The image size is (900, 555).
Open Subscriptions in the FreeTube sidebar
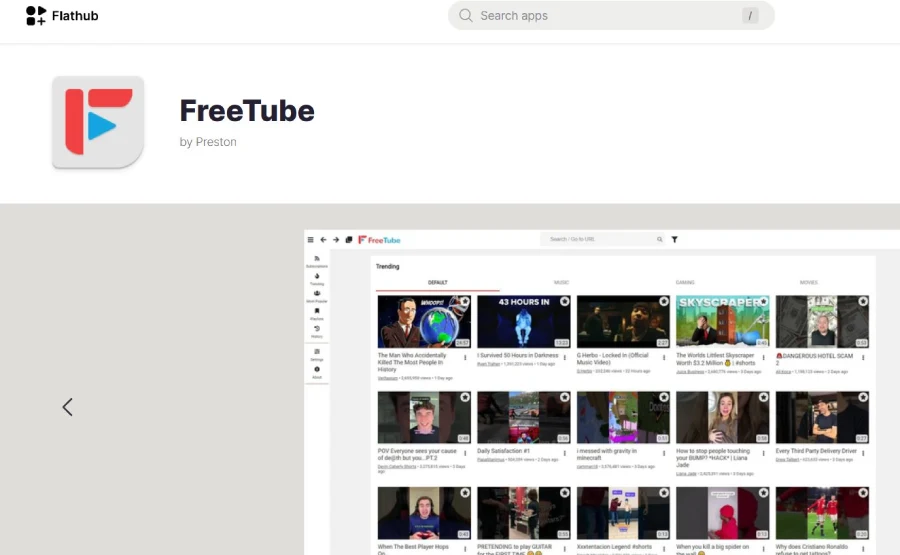click(x=317, y=261)
